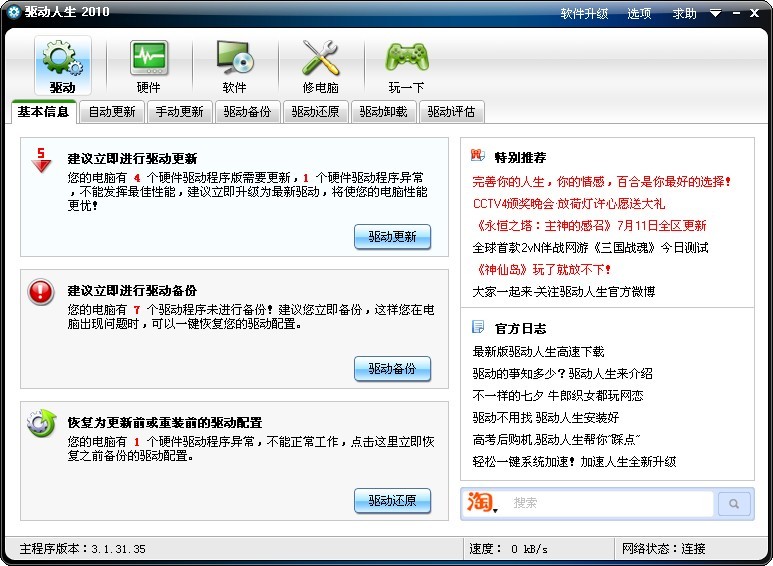Switch to the 自动更新 tab

pyautogui.click(x=111, y=112)
